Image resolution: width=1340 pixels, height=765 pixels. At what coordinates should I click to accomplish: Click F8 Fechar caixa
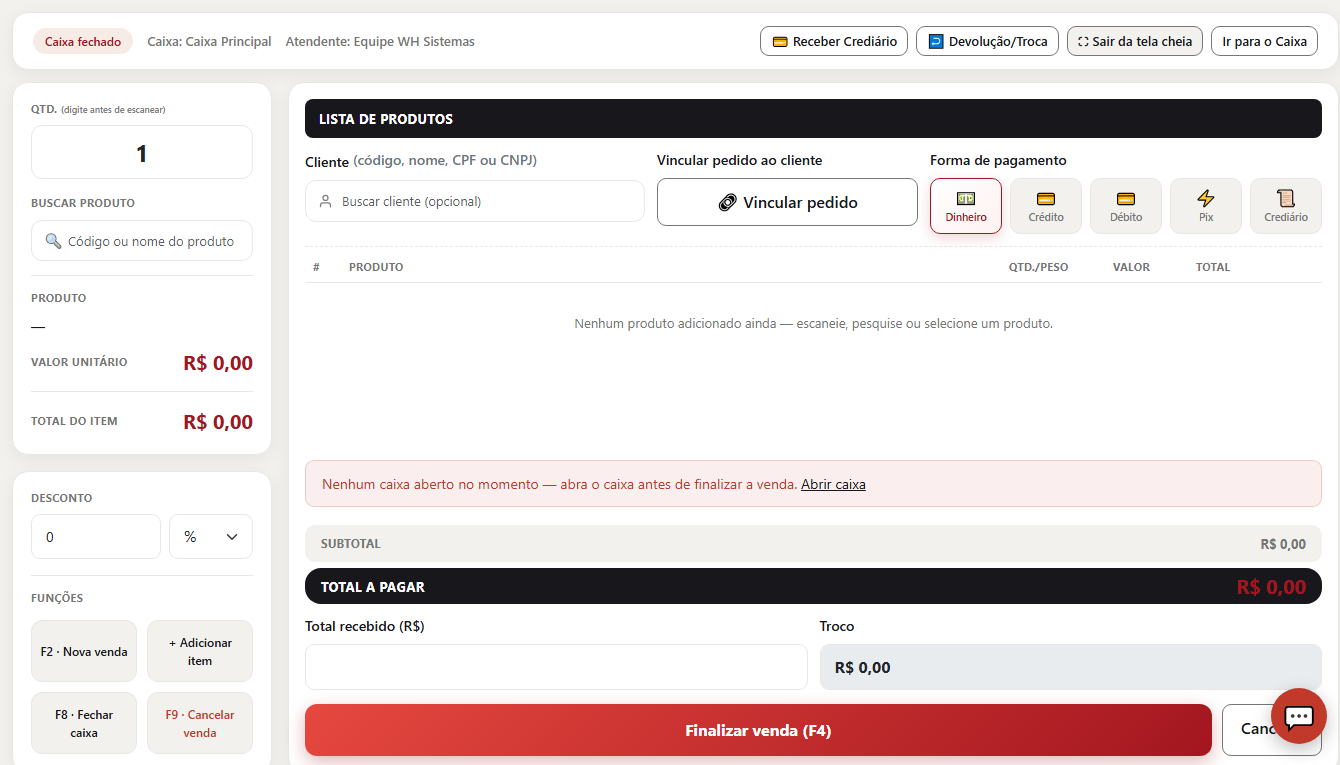(x=84, y=723)
